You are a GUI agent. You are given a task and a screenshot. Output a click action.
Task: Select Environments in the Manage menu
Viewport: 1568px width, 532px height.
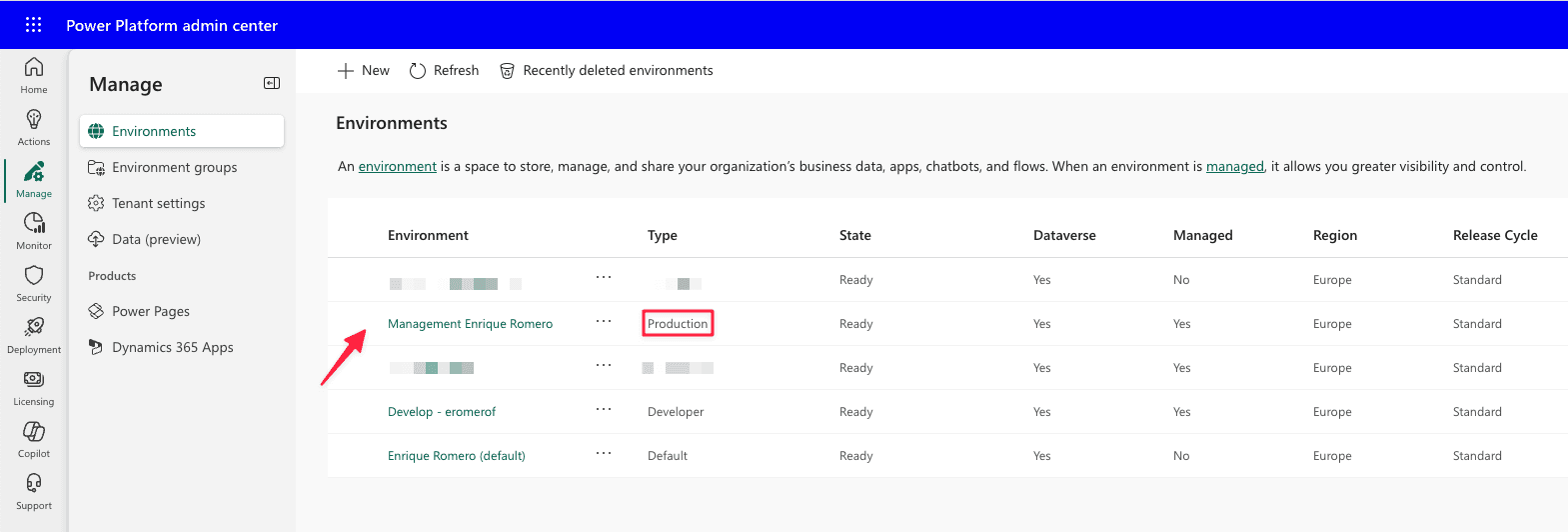pyautogui.click(x=182, y=131)
